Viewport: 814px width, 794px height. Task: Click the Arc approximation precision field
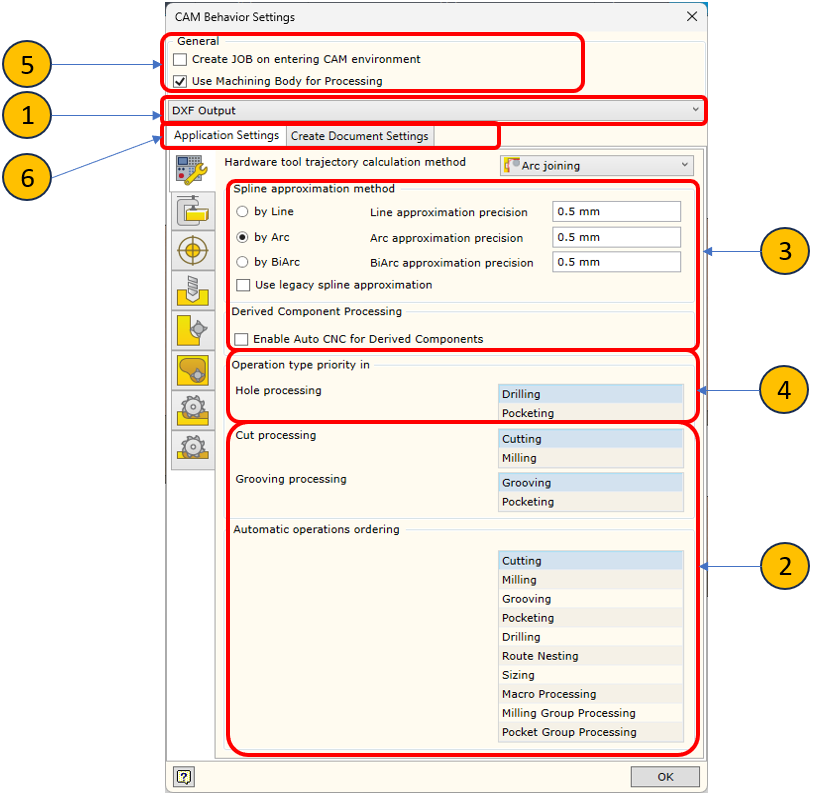pos(616,237)
